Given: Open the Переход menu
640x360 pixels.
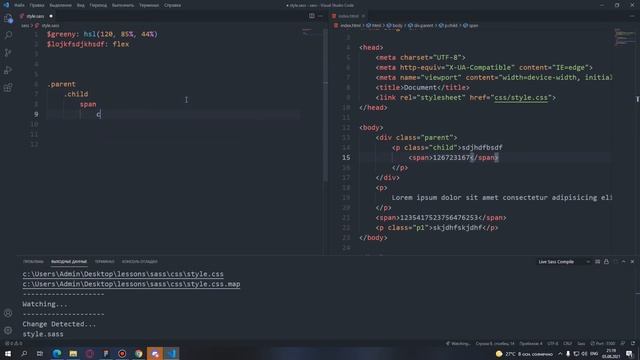Looking at the screenshot, I should point(98,5).
